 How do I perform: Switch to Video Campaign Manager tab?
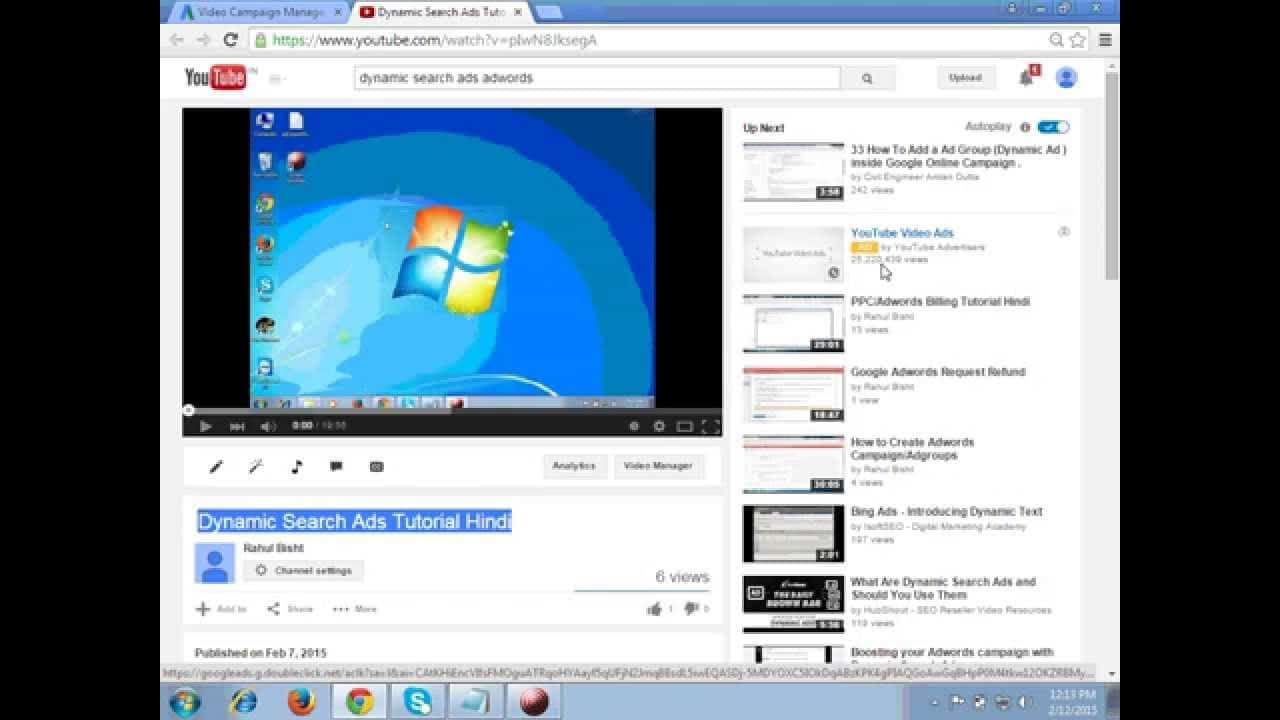(x=260, y=12)
